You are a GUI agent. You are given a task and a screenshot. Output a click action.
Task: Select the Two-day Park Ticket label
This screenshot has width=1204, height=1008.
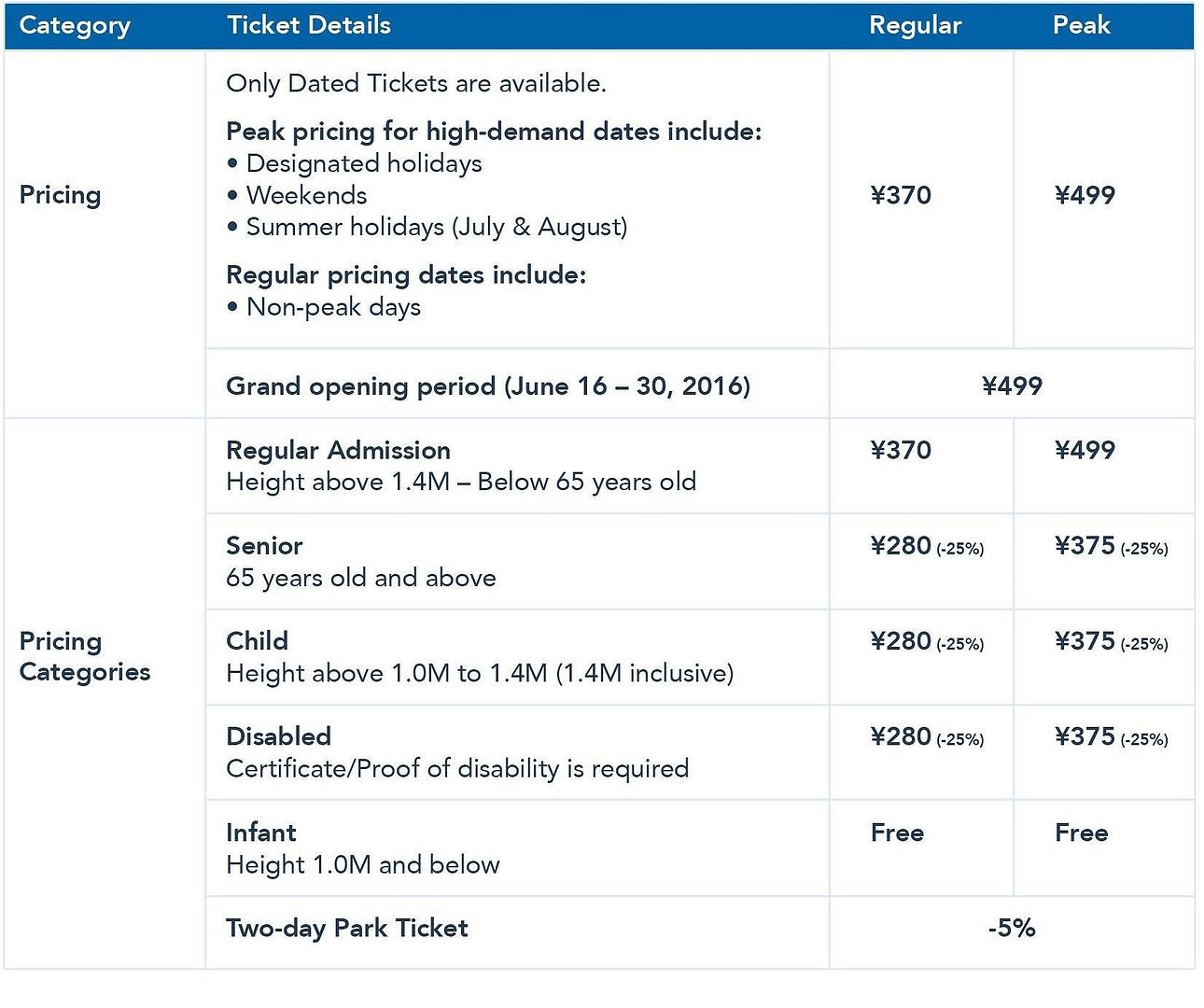click(347, 928)
